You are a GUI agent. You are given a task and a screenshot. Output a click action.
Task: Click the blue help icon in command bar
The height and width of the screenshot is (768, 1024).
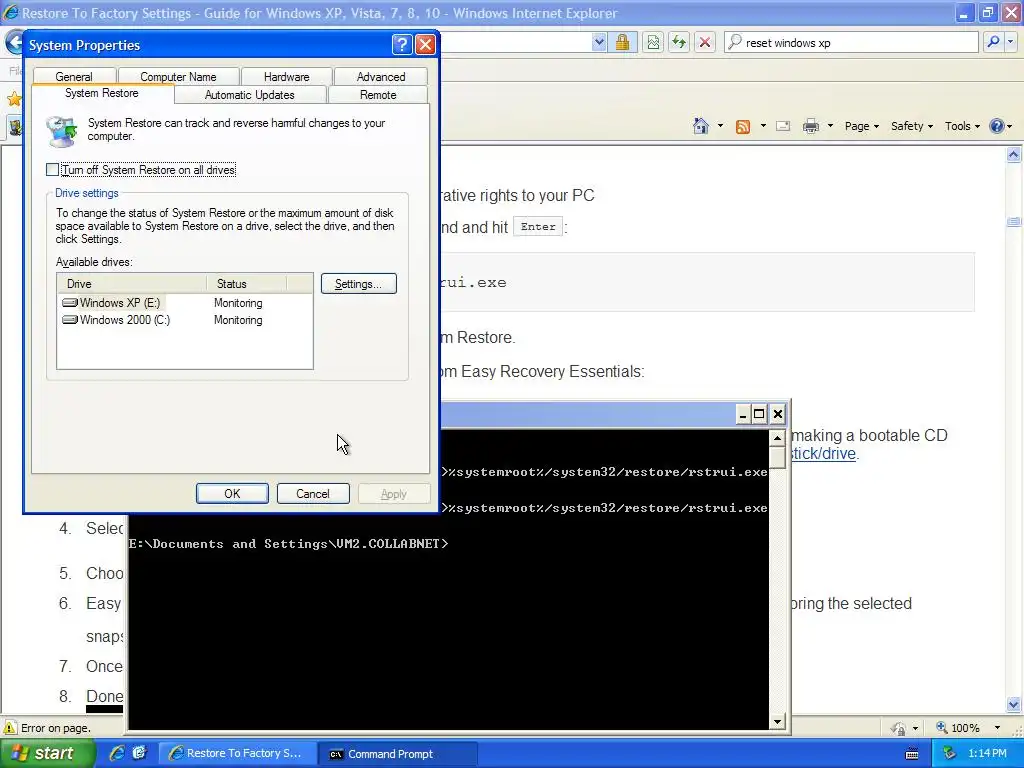[x=997, y=126]
